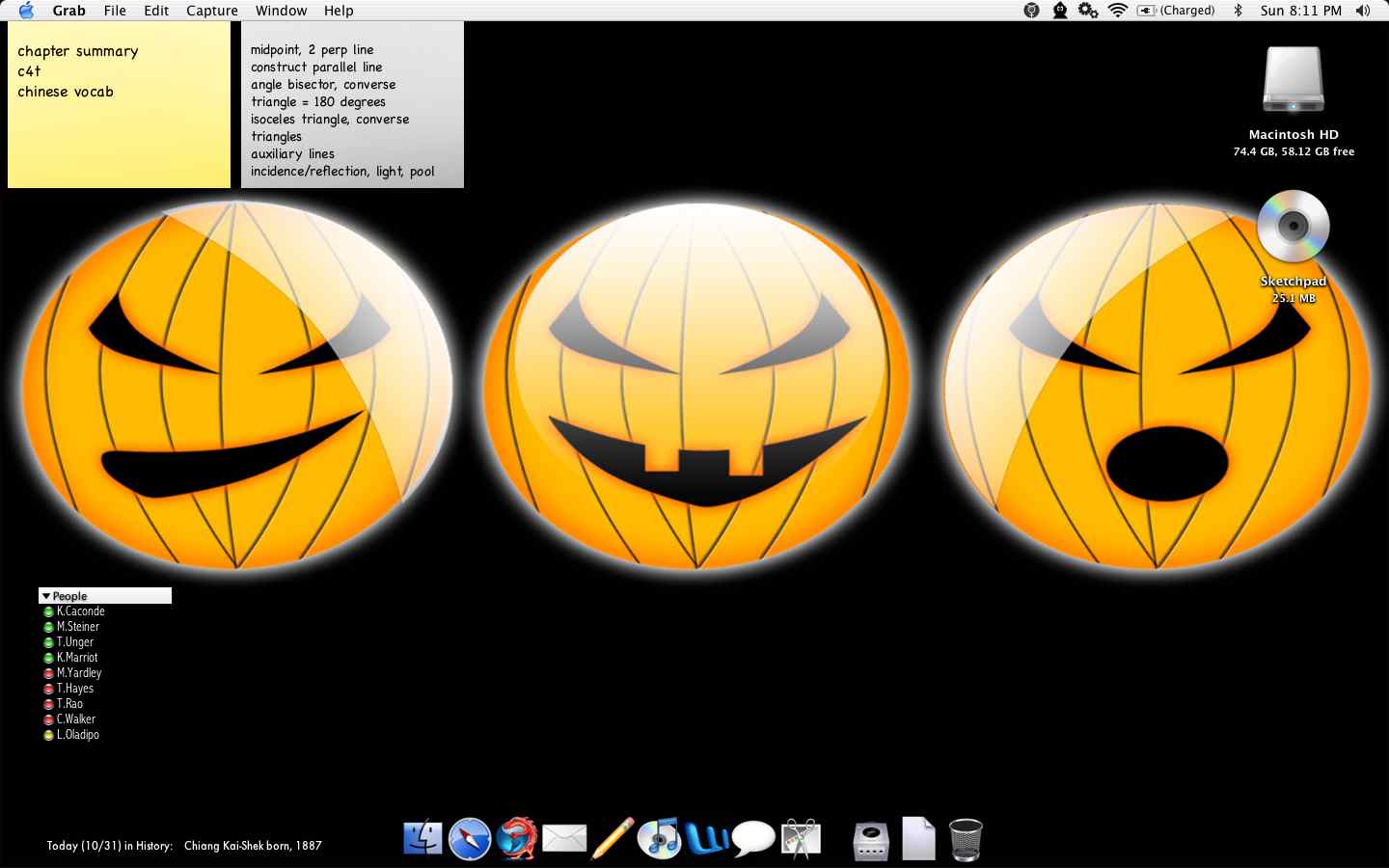Viewport: 1389px width, 868px height.
Task: Click the pencil icon in the dock
Action: pyautogui.click(x=613, y=839)
